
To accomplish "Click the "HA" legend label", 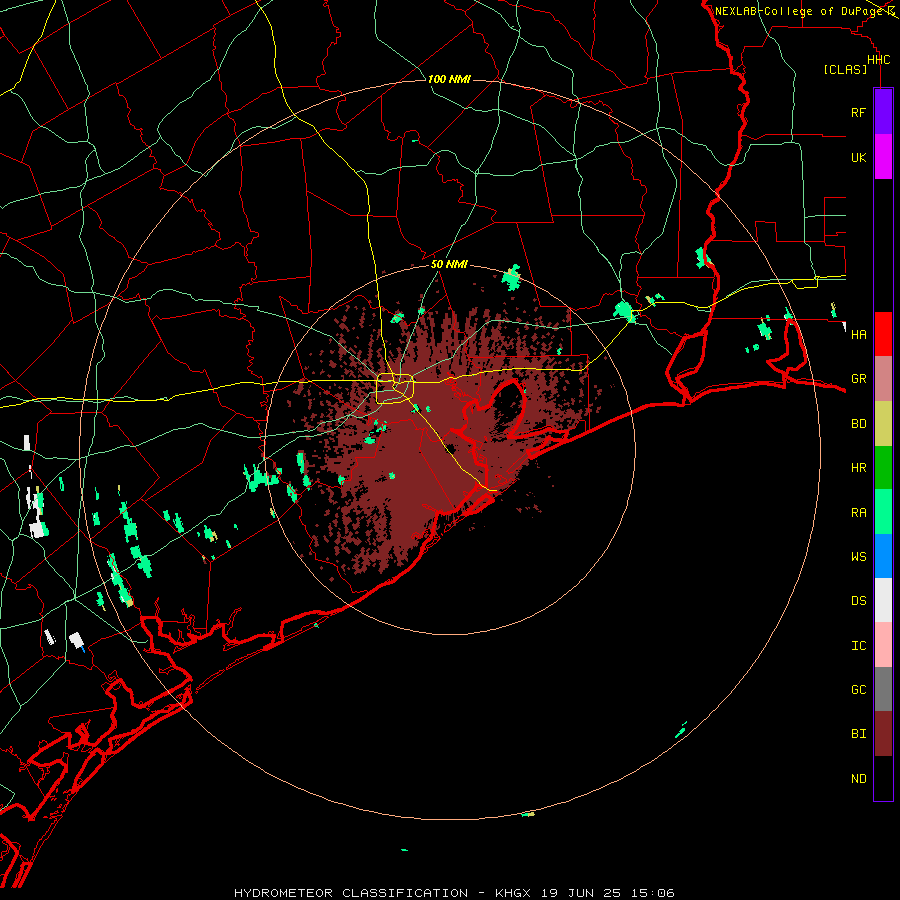I will [858, 334].
